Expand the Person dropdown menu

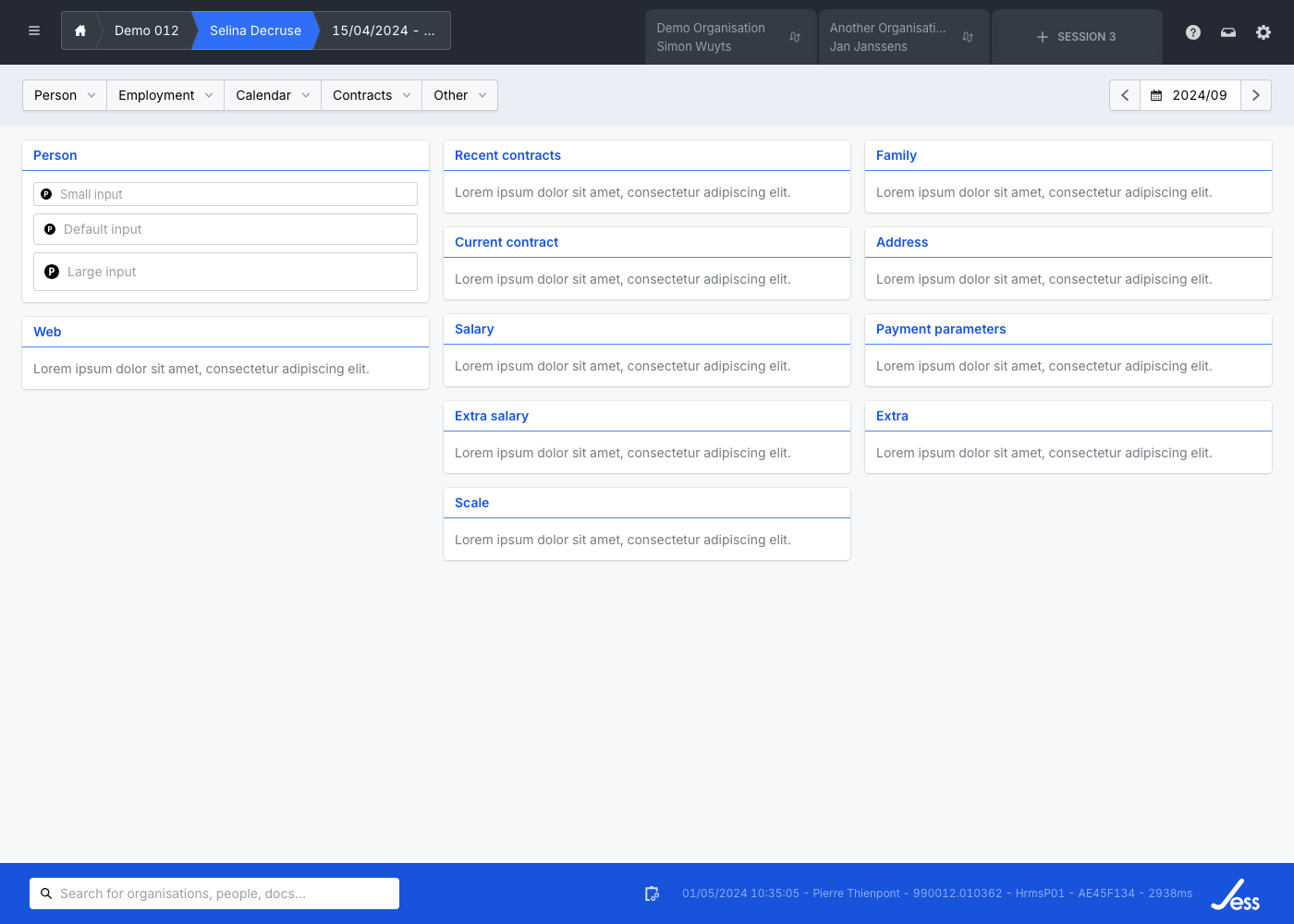[65, 95]
